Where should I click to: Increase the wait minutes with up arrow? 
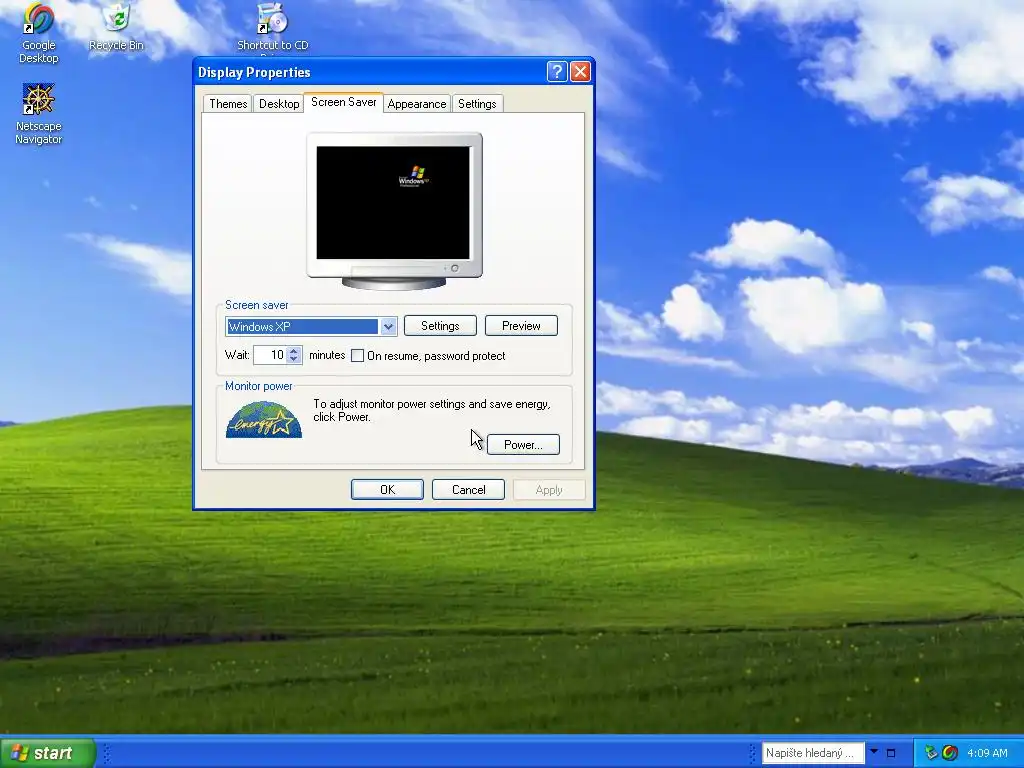click(294, 351)
